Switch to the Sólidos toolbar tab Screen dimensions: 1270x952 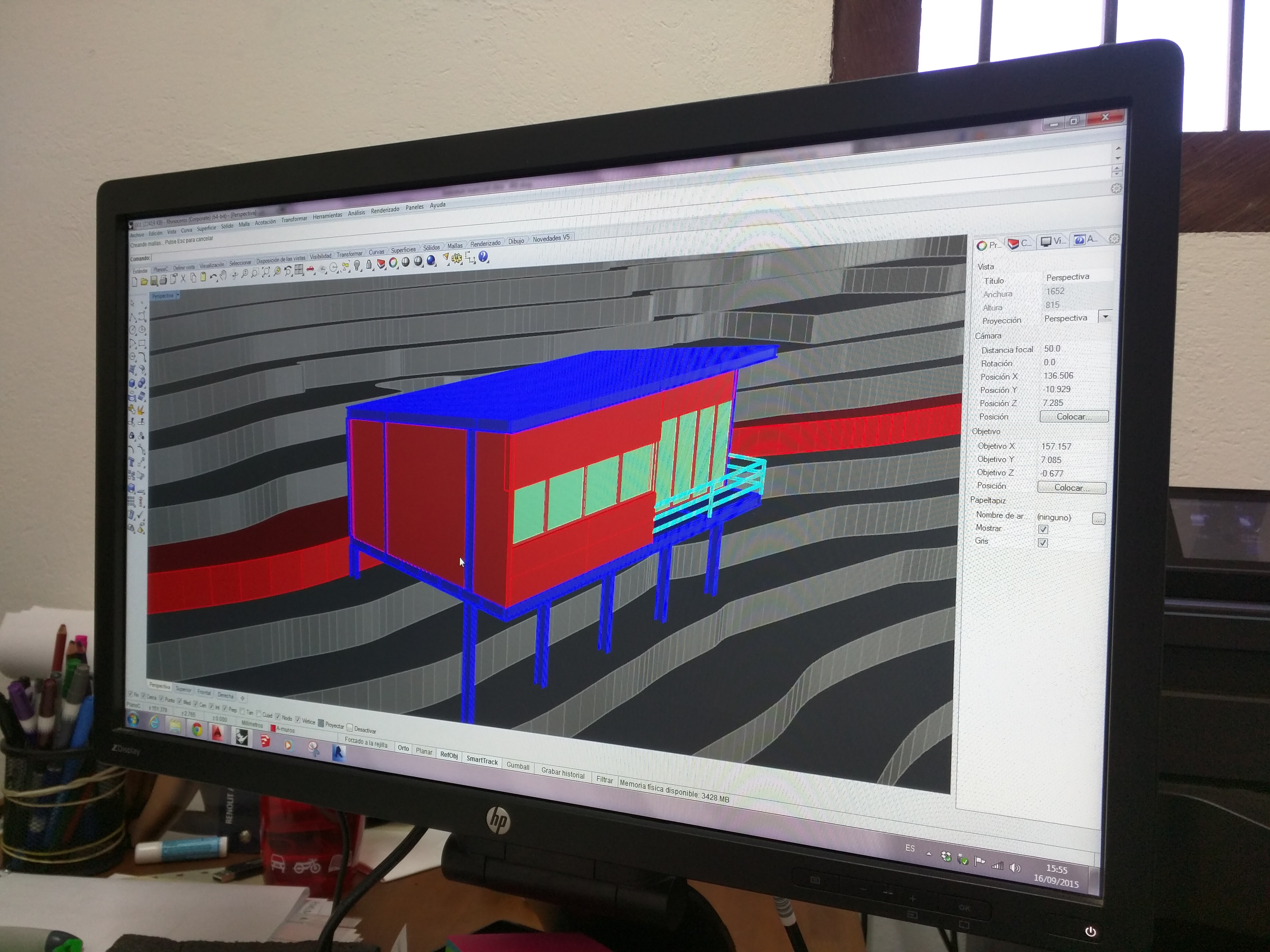coord(431,247)
